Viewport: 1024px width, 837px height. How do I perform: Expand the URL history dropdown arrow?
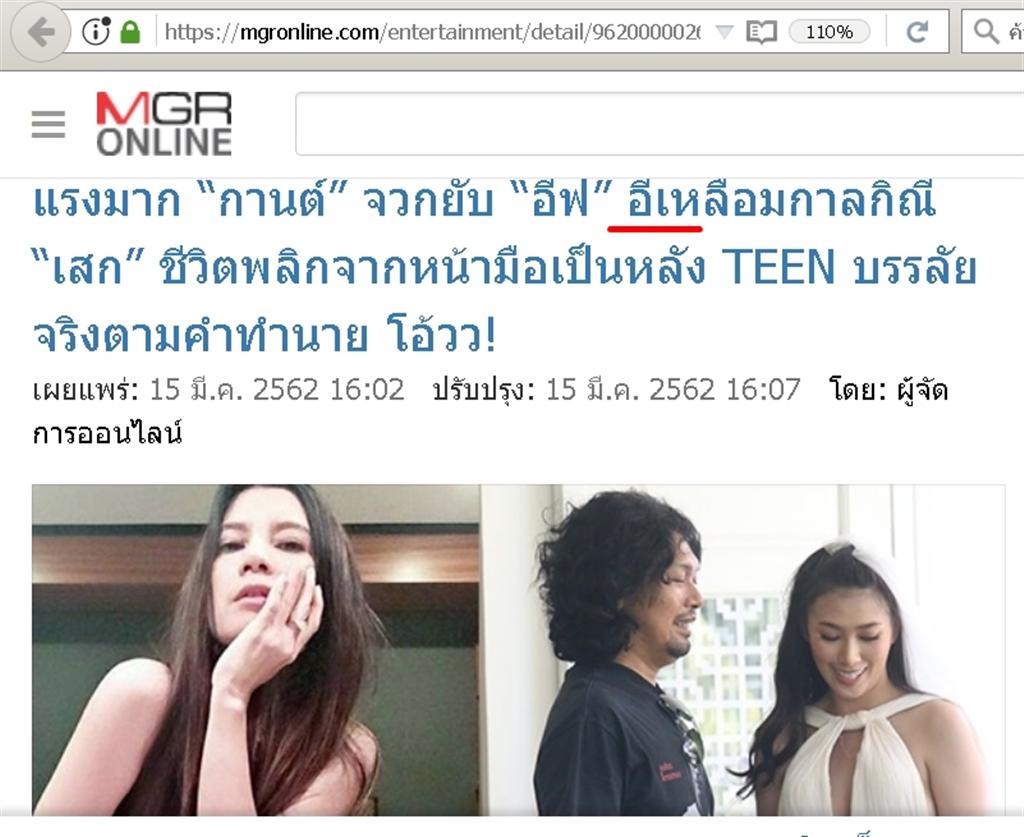724,31
